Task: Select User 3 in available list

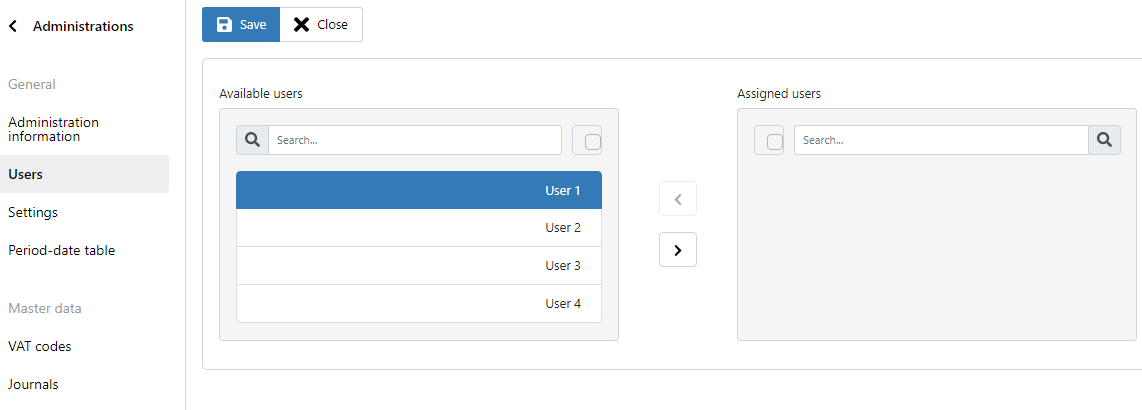Action: 419,266
